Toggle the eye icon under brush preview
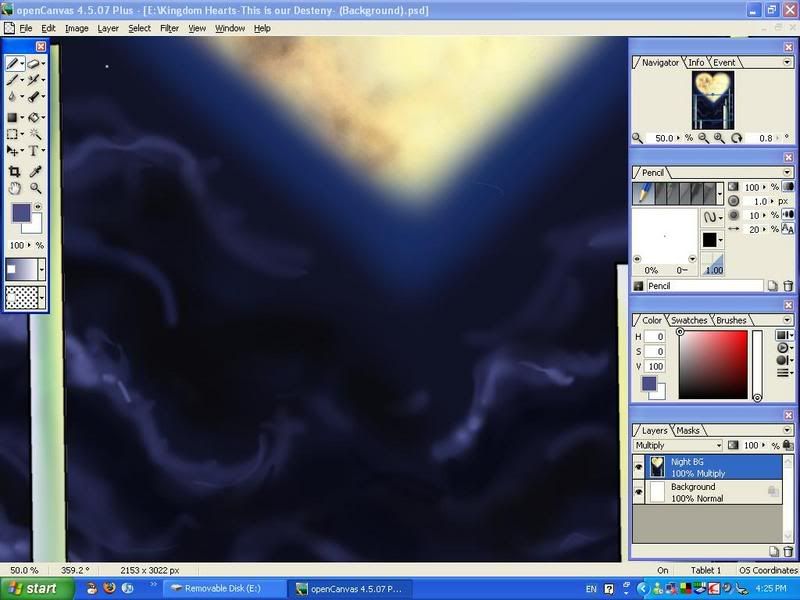 tap(637, 259)
